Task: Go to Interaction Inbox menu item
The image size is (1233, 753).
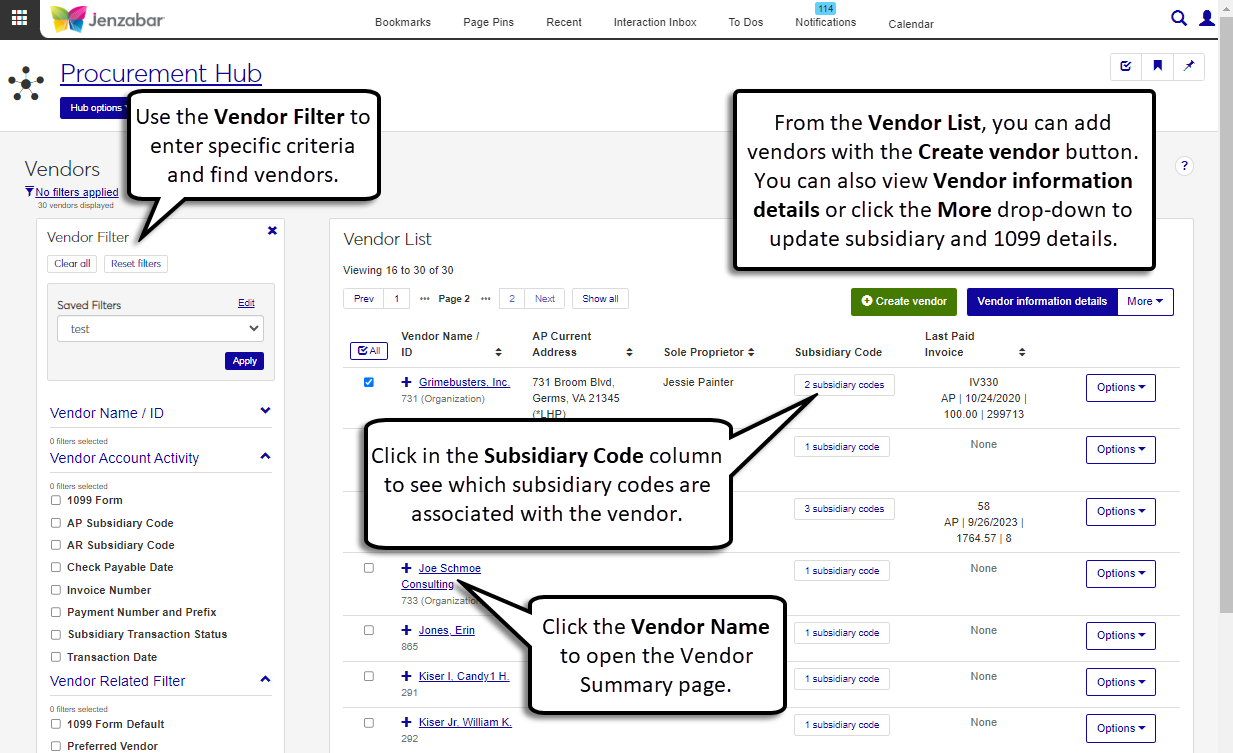Action: [655, 22]
